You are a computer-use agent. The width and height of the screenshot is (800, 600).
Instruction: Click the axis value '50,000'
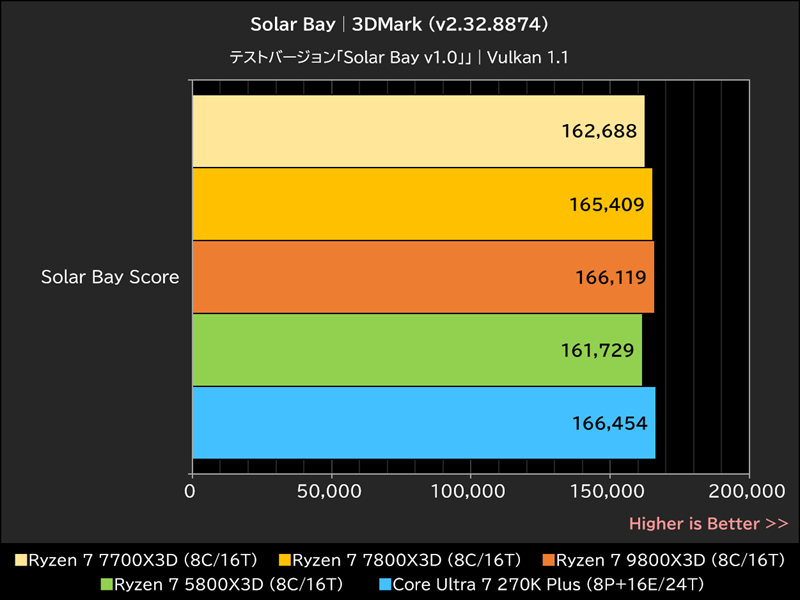[x=329, y=491]
